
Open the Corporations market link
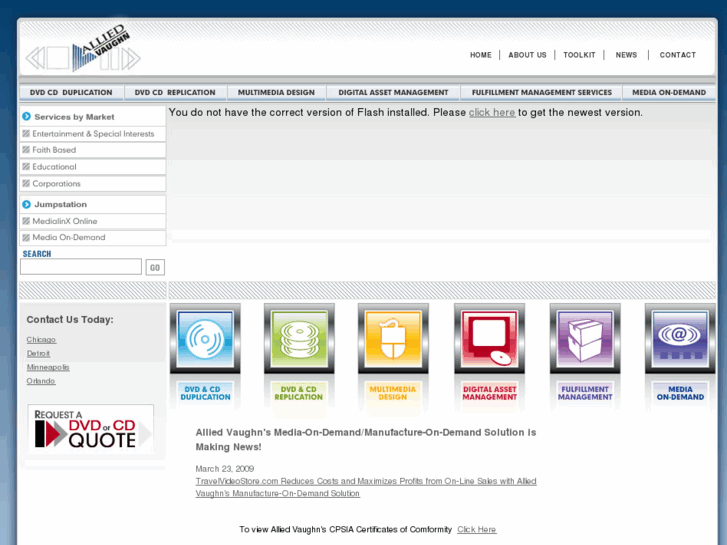click(57, 184)
